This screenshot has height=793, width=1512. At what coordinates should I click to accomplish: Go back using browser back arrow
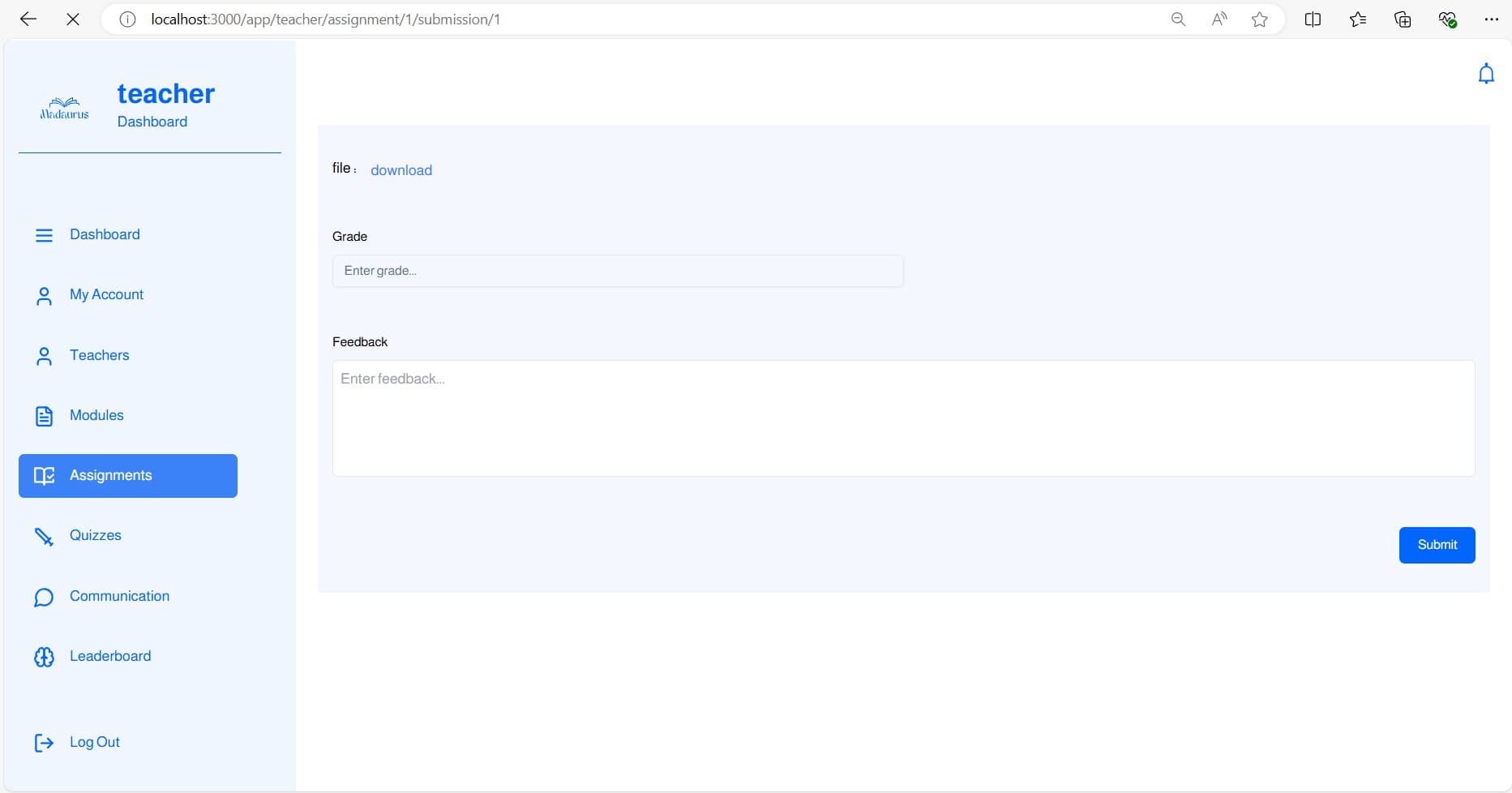click(28, 19)
